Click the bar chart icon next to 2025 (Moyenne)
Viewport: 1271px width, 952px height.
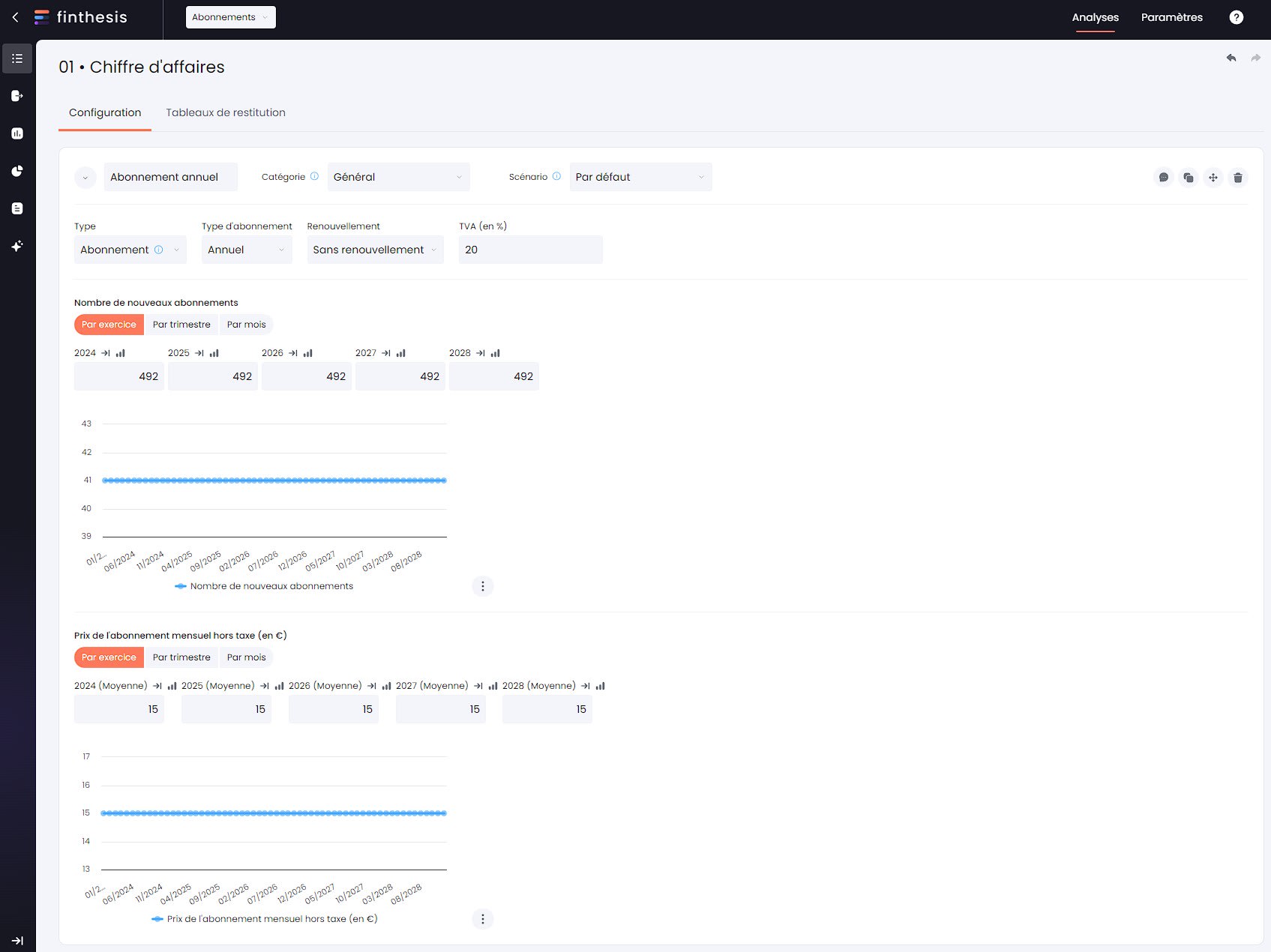[279, 686]
